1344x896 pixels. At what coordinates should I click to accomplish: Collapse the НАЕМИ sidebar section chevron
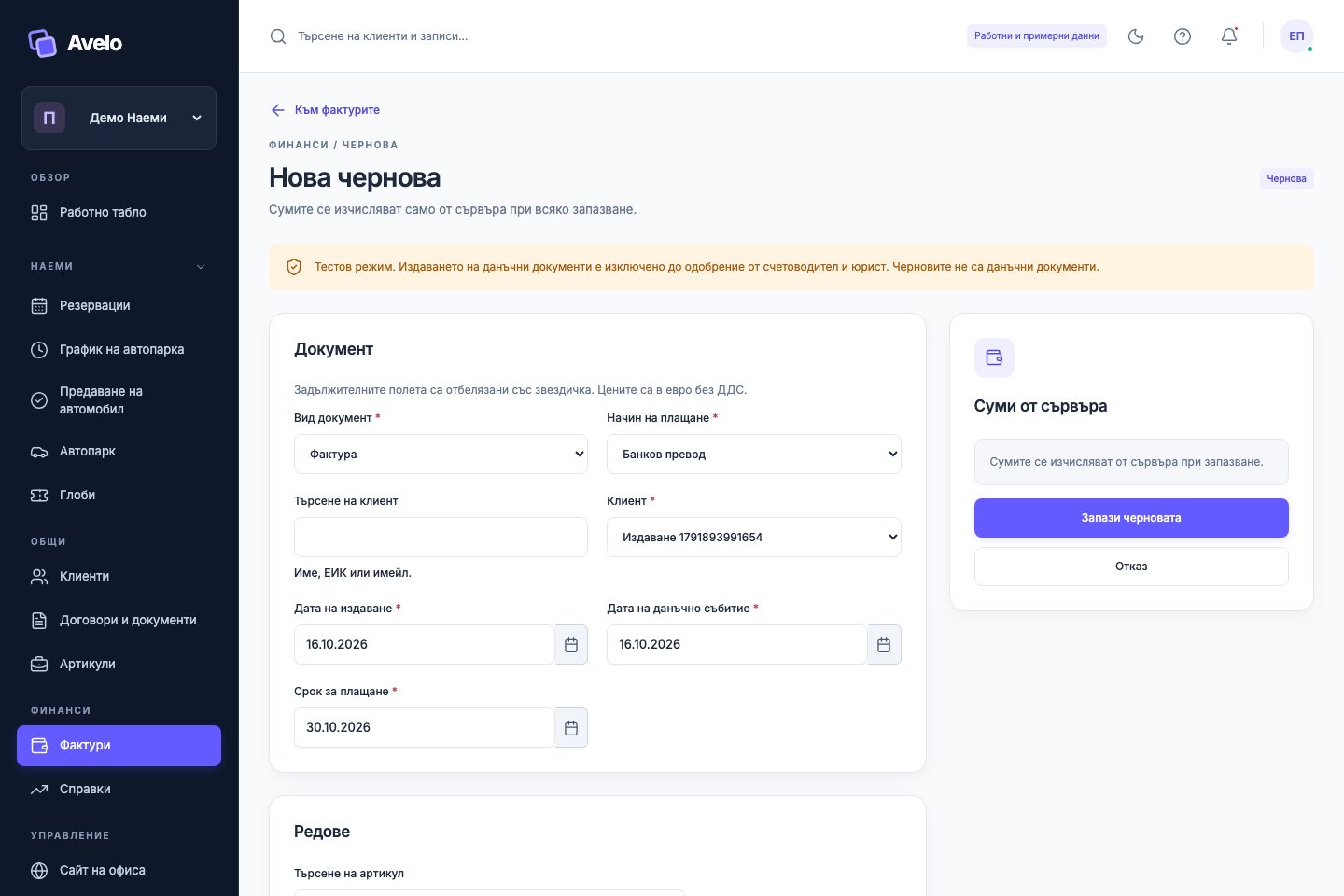(201, 267)
